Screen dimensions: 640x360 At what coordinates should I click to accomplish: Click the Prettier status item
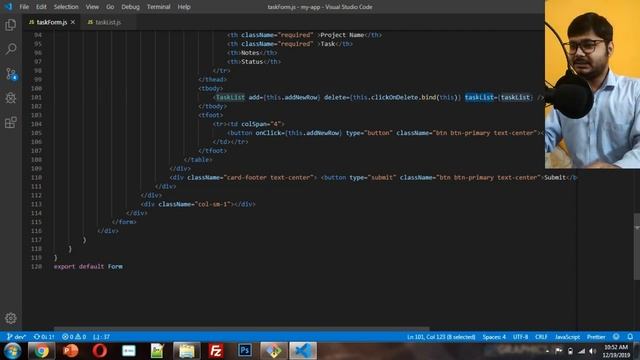tap(596, 337)
